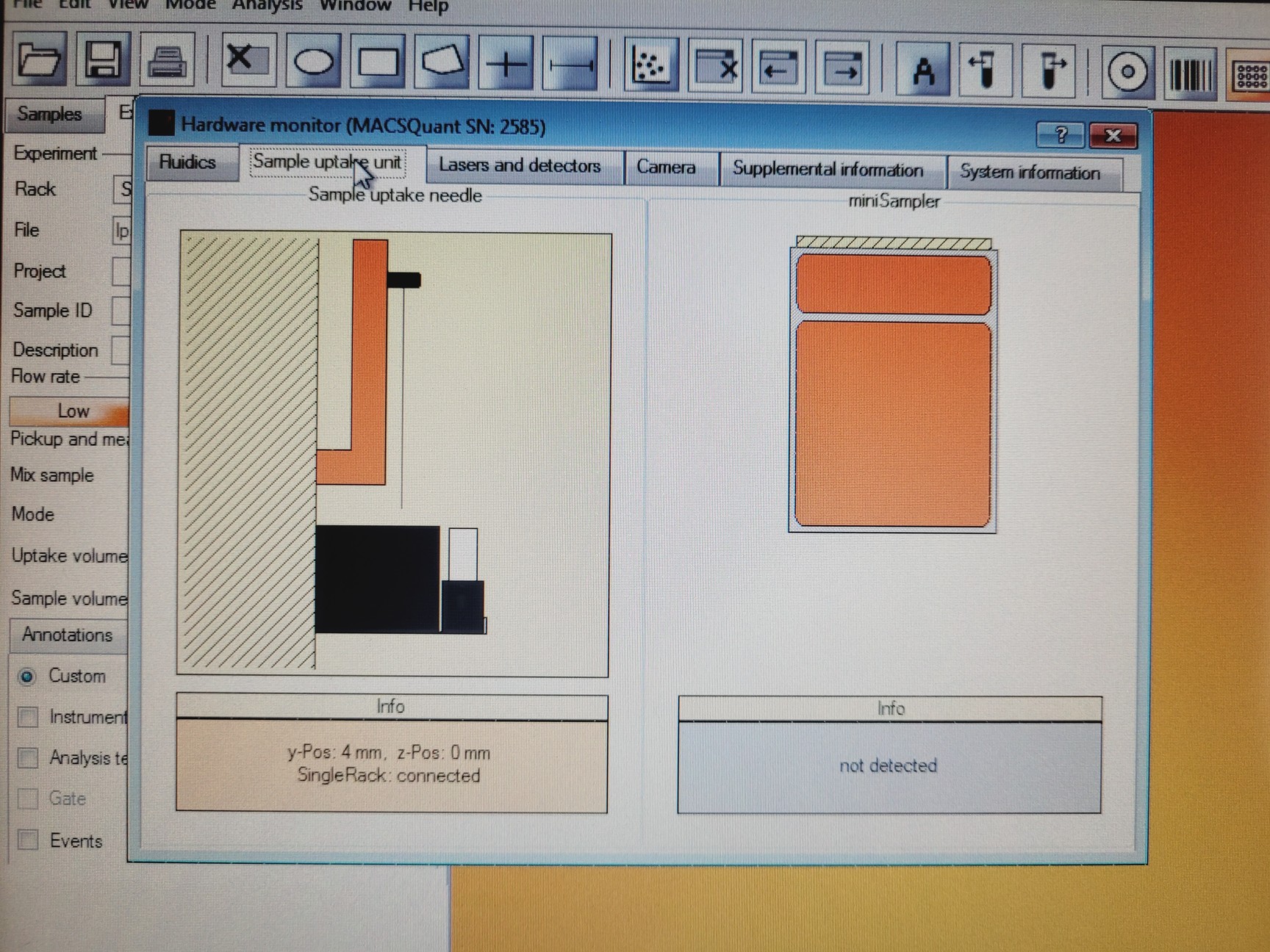
Task: Open the Lasers and detectors tab
Action: [520, 166]
